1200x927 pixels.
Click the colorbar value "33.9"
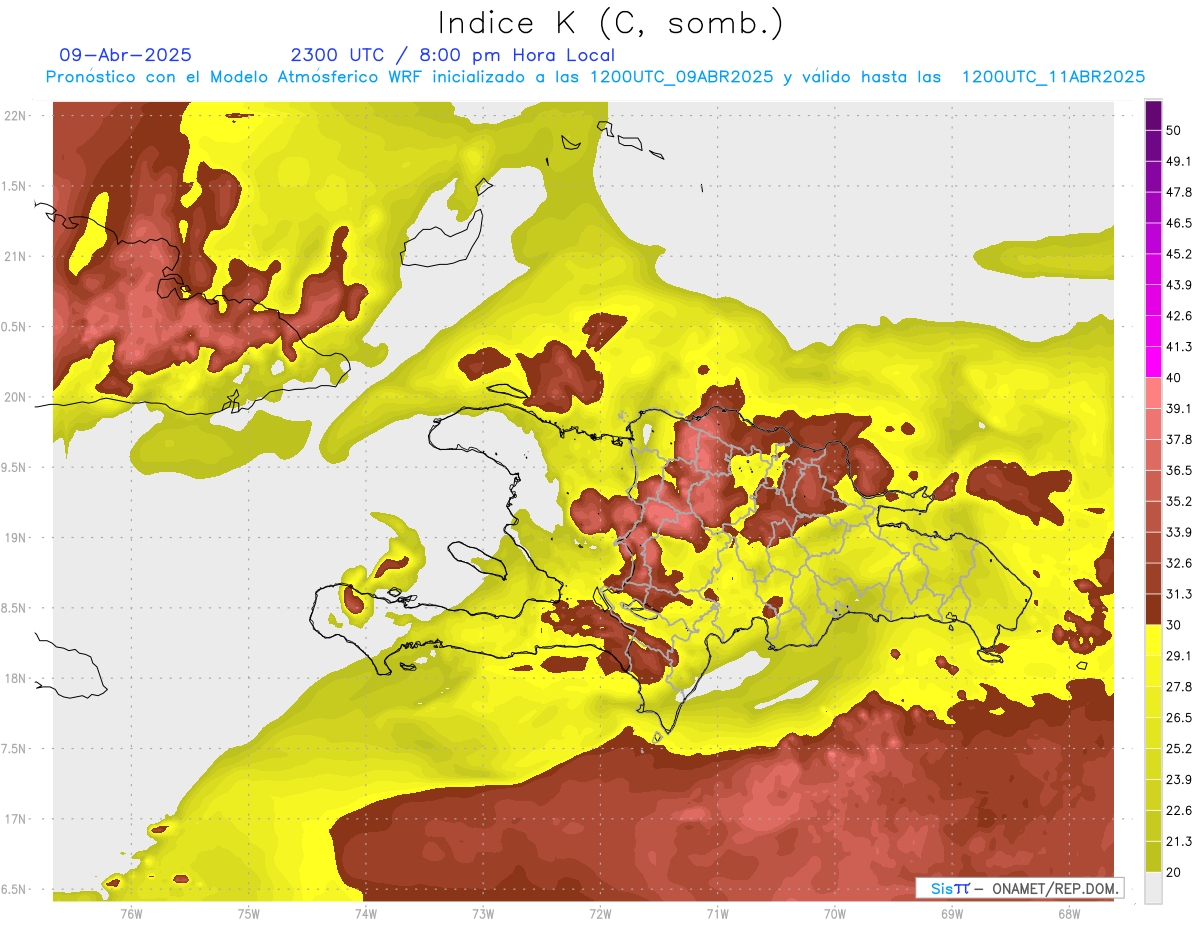(x=1179, y=532)
